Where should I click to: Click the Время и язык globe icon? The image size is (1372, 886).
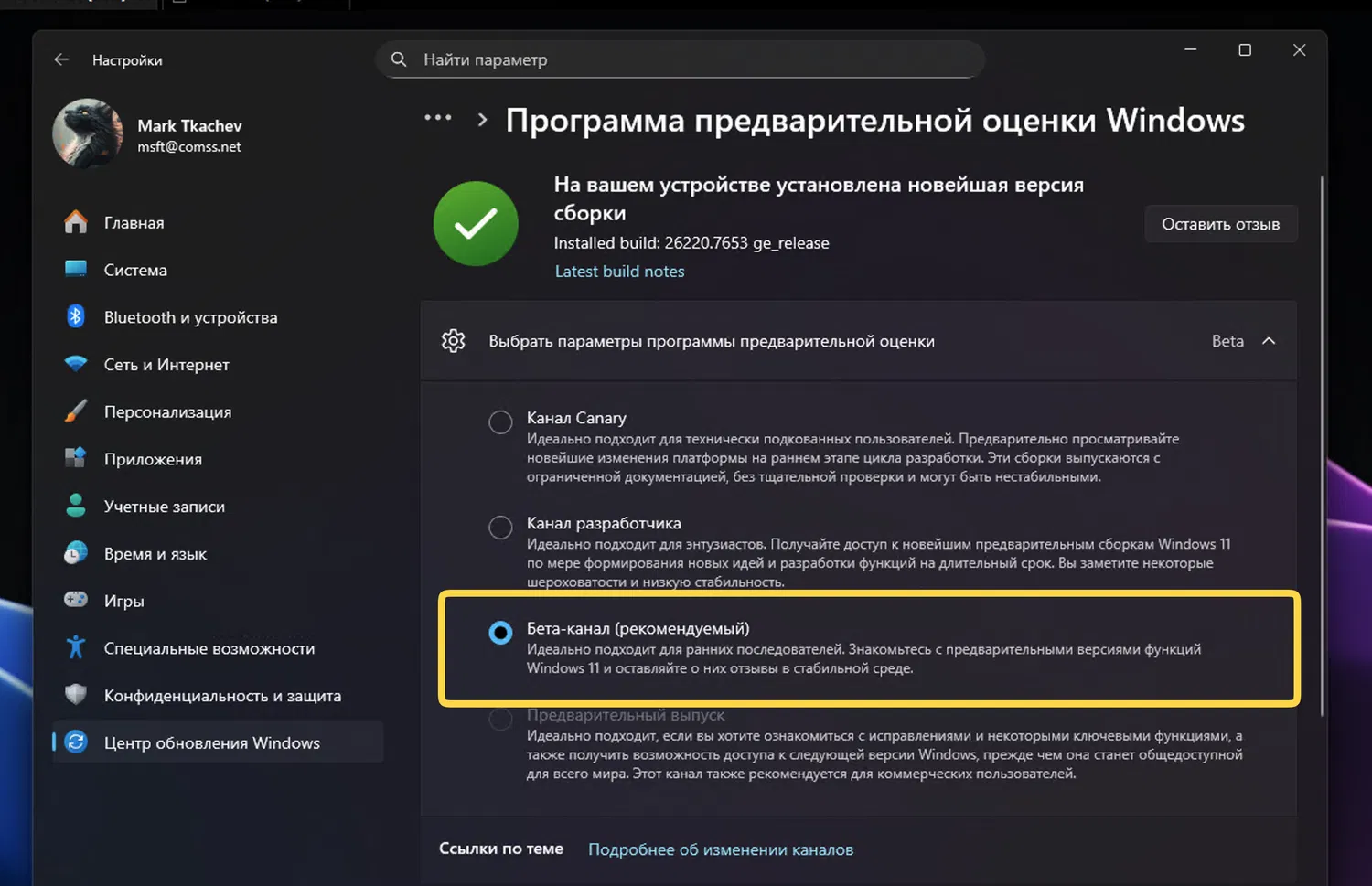pyautogui.click(x=76, y=553)
